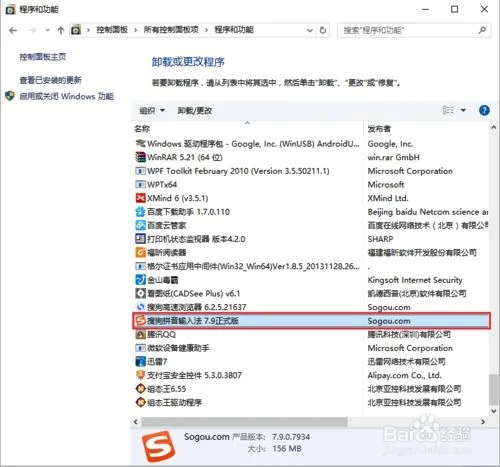The height and width of the screenshot is (467, 500).
Task: Select the Google, Inc. publisher cell
Action: point(390,144)
